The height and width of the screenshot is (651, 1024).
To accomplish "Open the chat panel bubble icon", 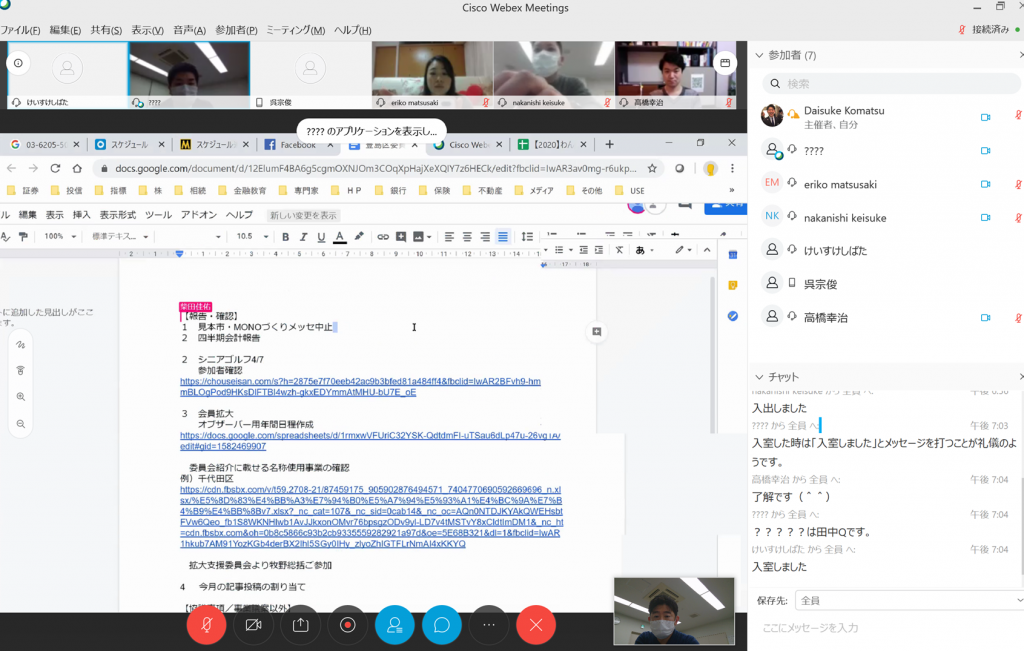I will [x=441, y=625].
